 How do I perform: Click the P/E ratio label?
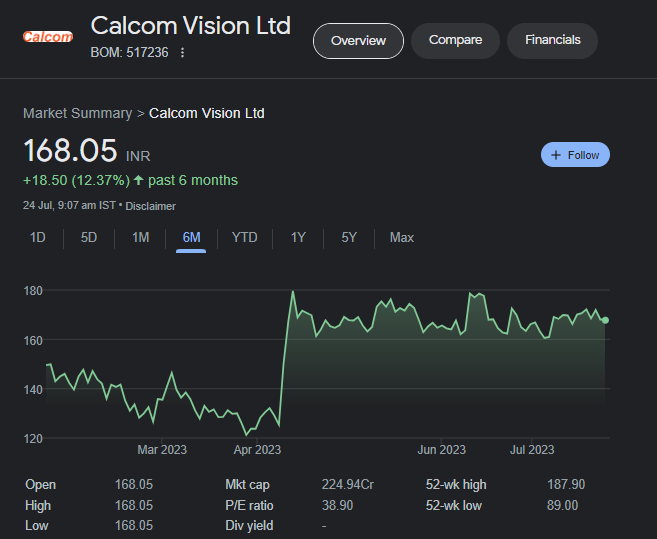(x=249, y=505)
